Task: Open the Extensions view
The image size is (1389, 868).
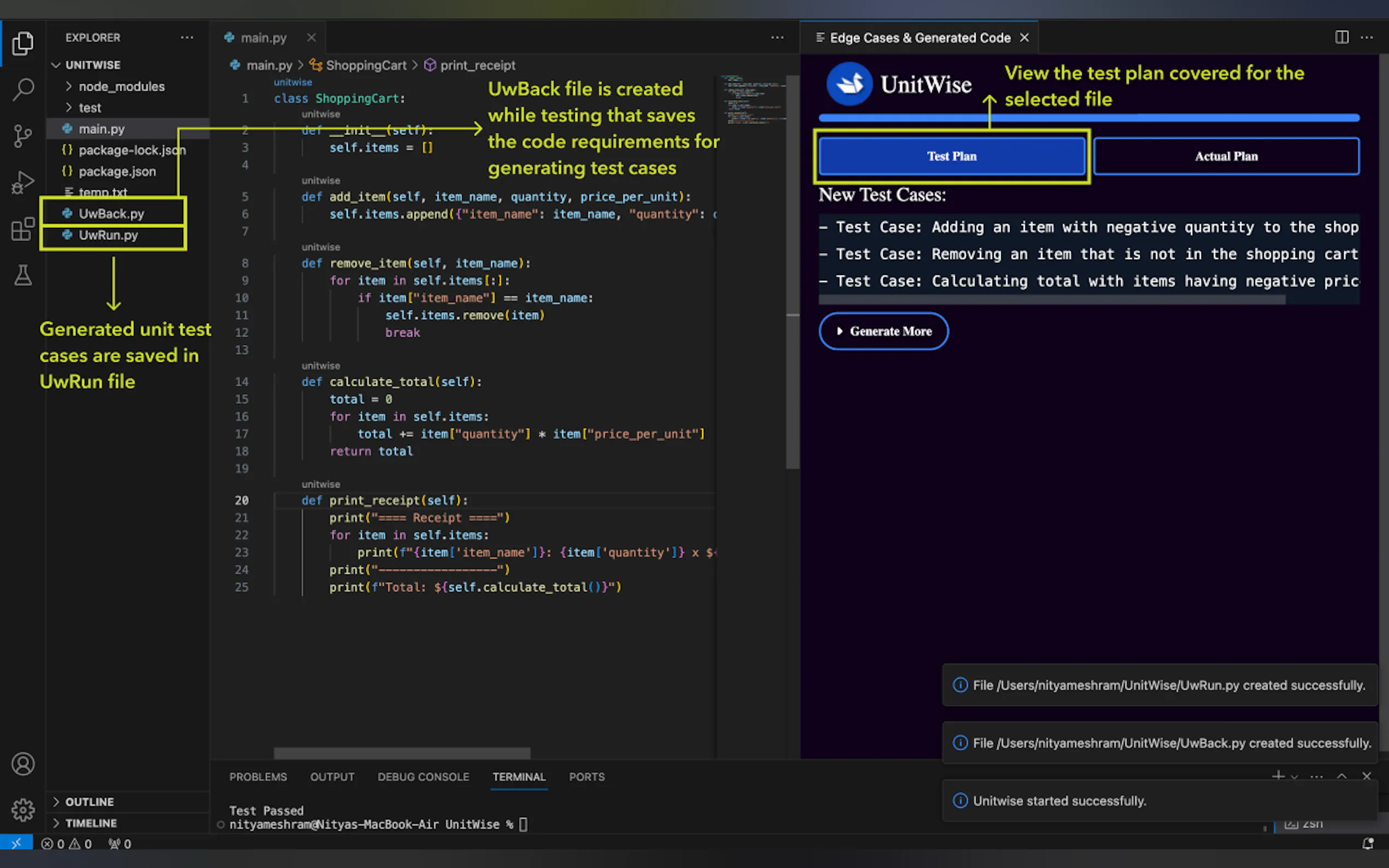Action: pos(23,229)
